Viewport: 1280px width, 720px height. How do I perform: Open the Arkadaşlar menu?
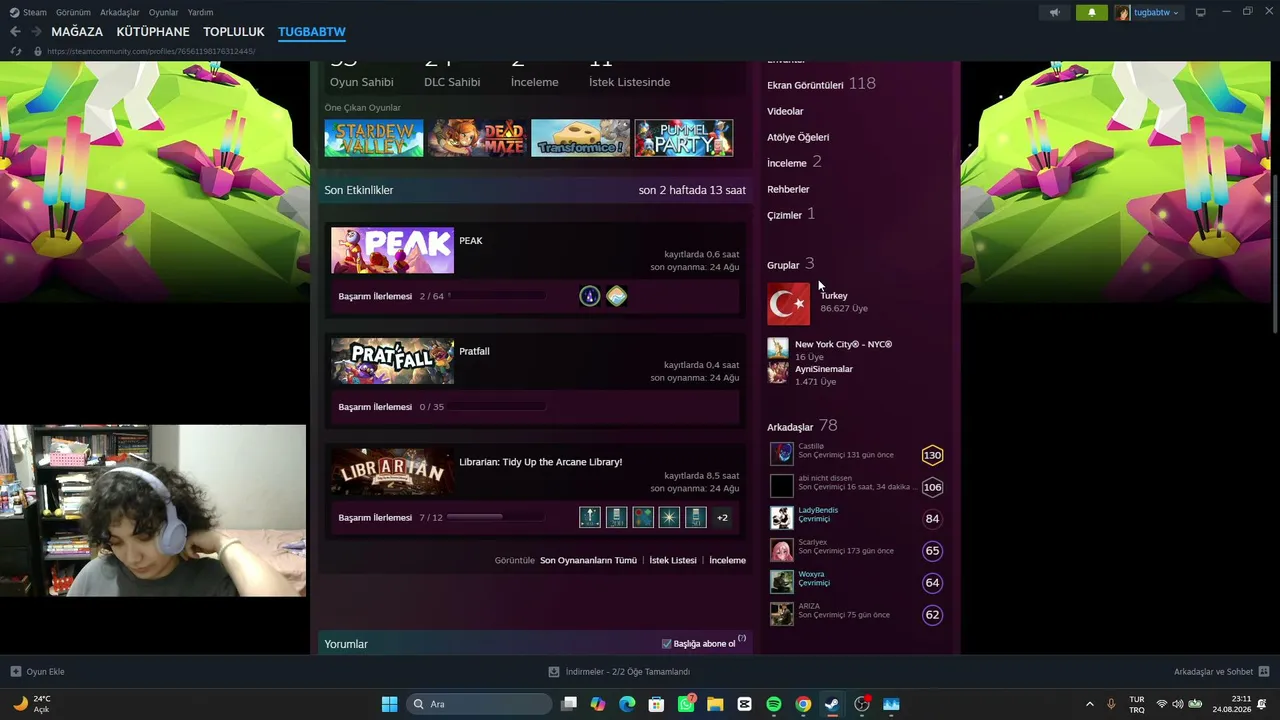point(120,12)
